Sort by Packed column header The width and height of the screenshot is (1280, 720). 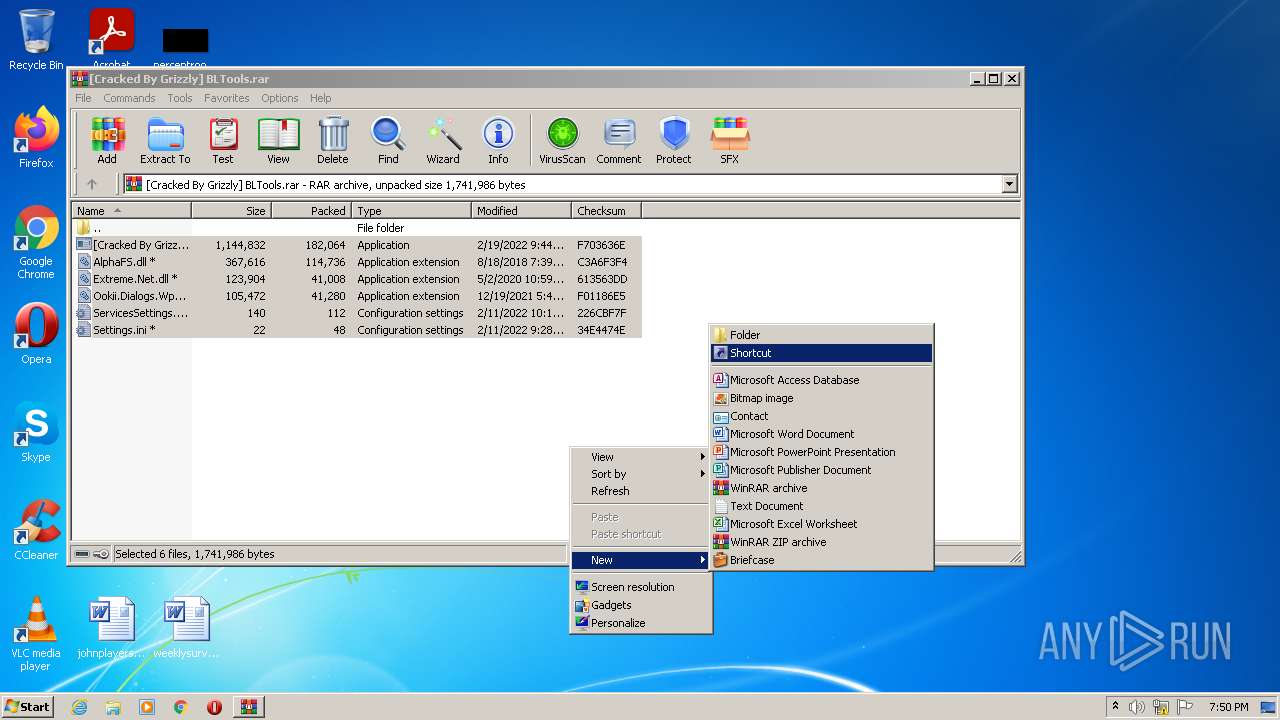pos(311,211)
